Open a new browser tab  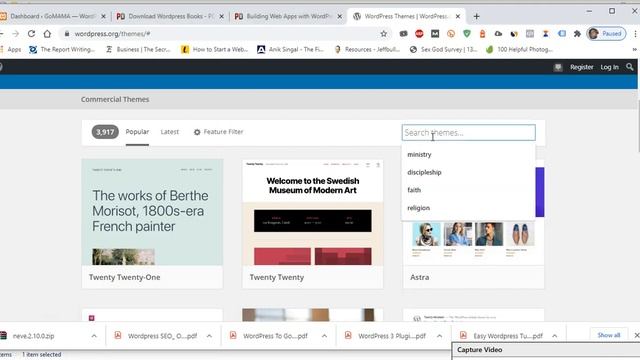476,16
